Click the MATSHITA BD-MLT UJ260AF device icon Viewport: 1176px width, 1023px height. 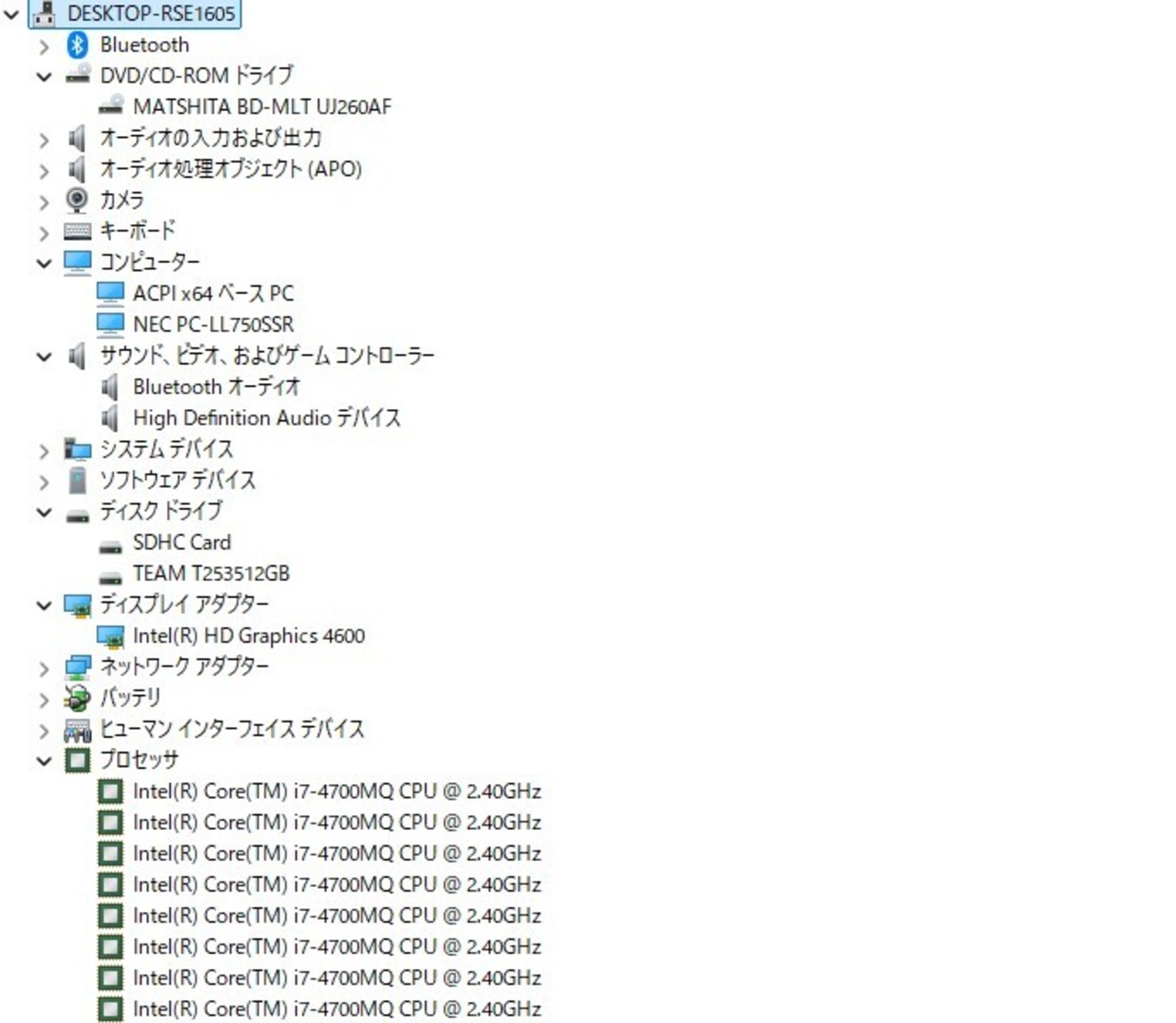point(110,106)
